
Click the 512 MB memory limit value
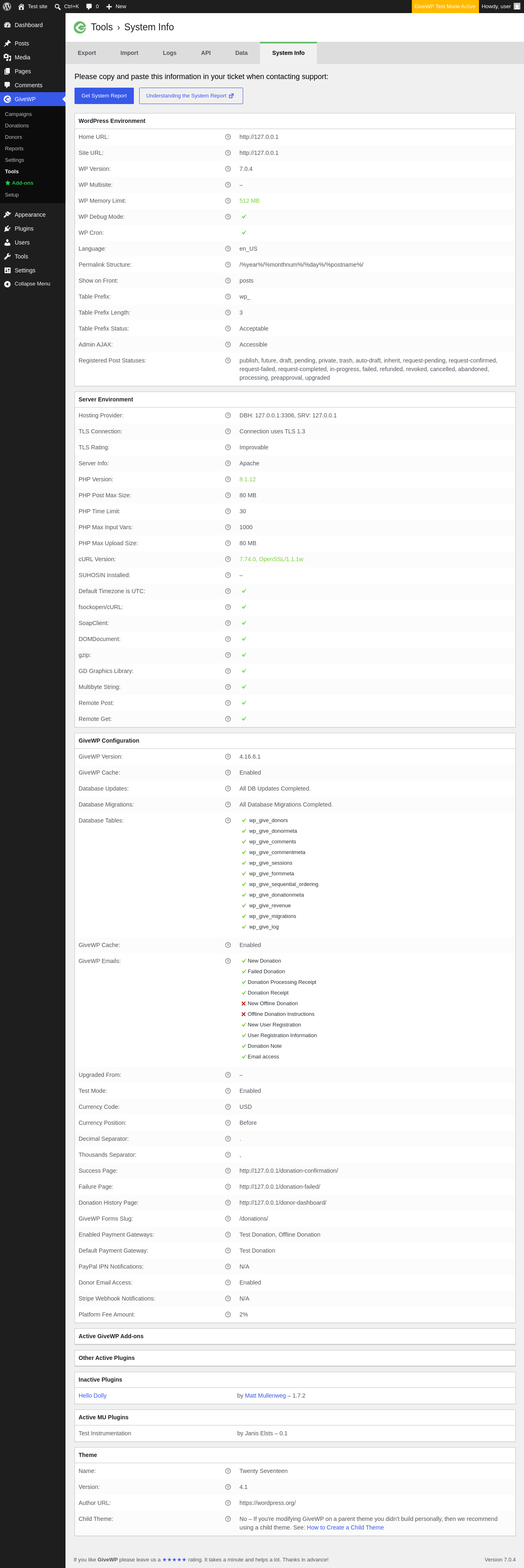250,201
